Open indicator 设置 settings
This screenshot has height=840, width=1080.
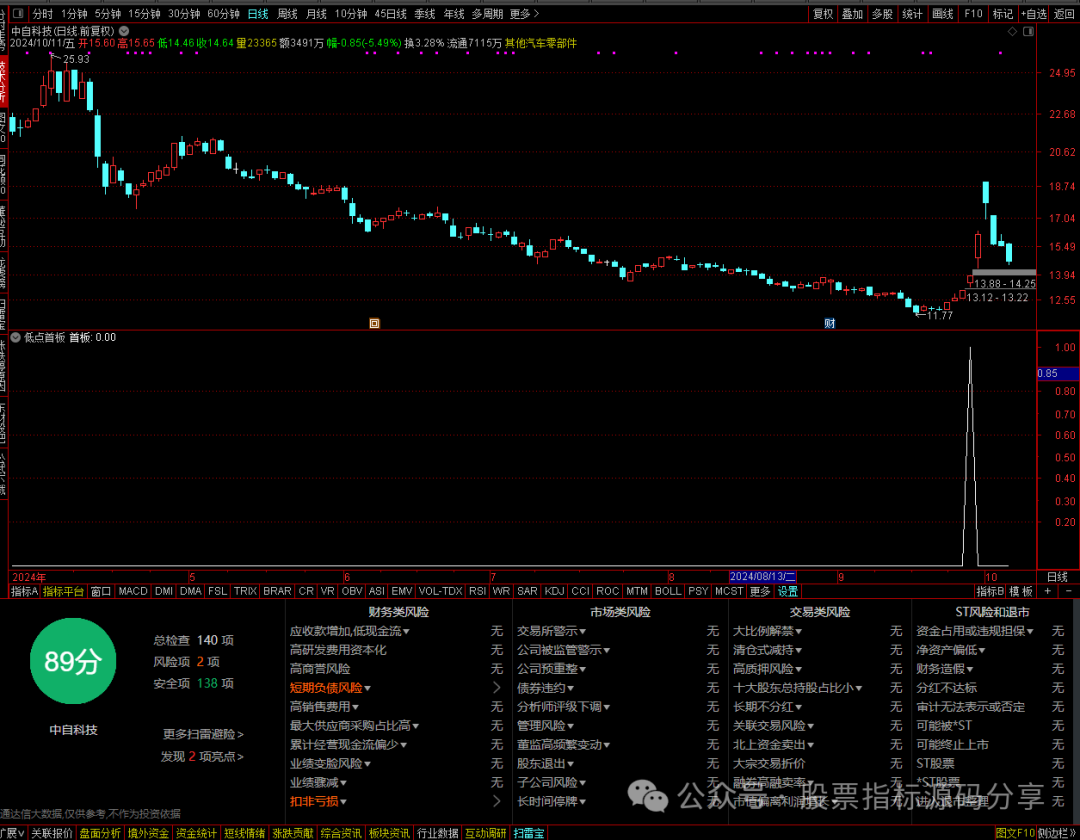787,591
